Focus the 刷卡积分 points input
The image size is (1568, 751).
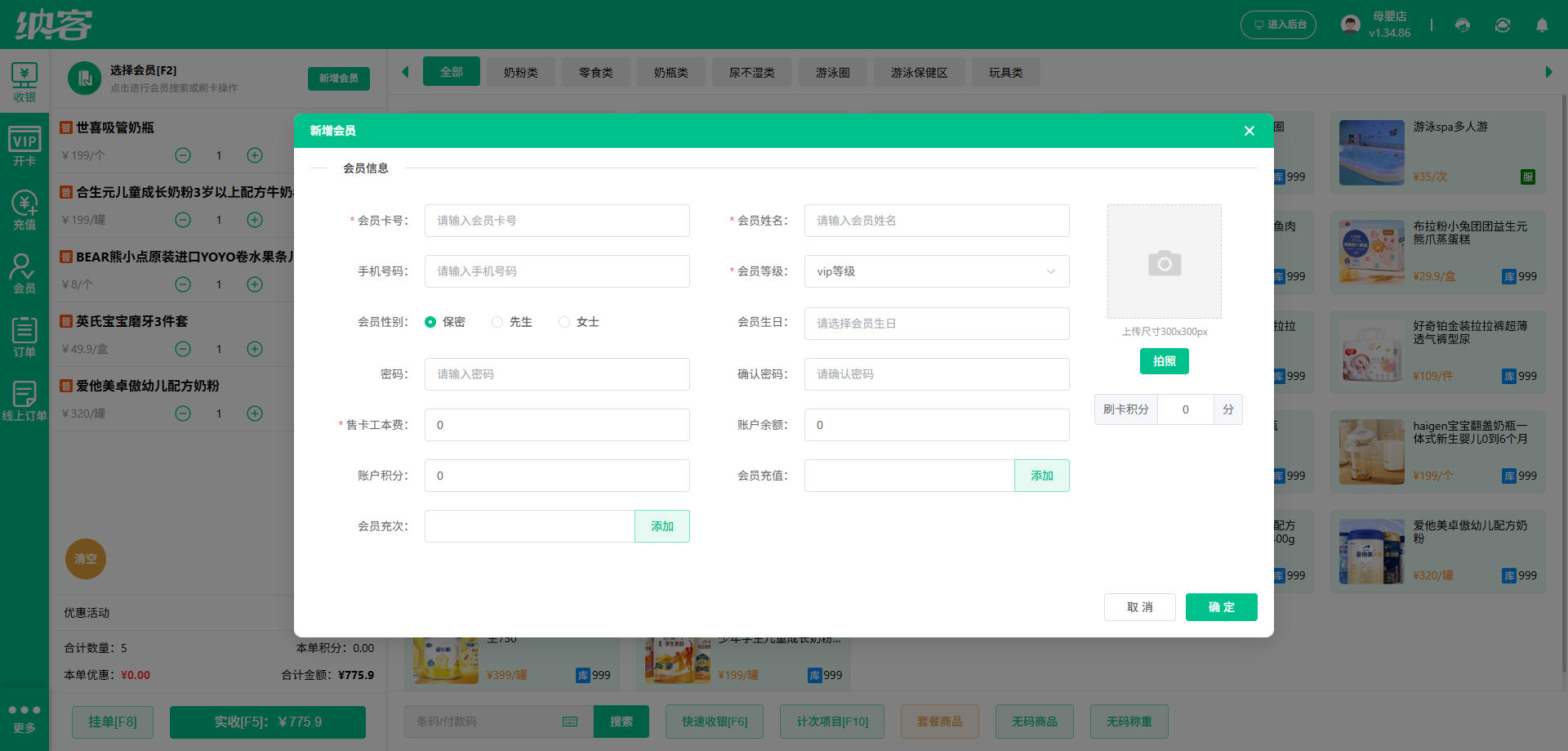point(1186,409)
